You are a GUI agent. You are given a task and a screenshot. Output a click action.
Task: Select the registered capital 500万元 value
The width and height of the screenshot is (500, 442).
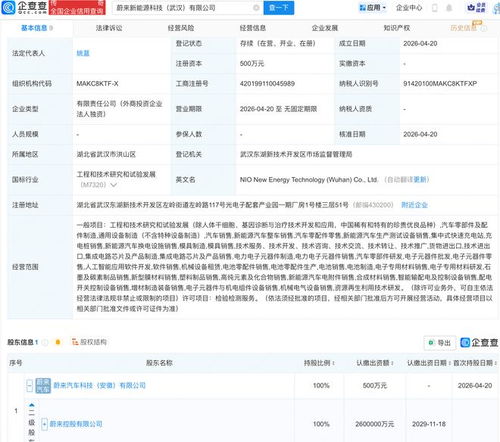pos(252,64)
